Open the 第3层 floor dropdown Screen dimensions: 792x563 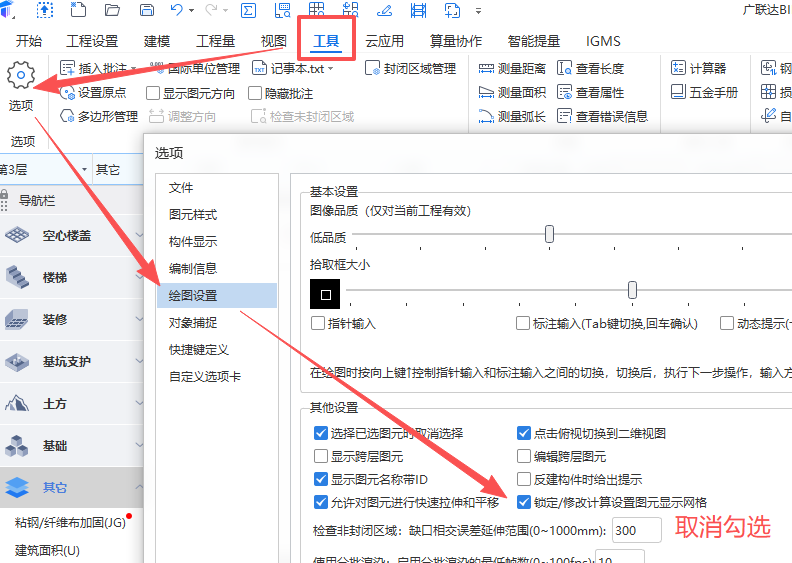(x=84, y=170)
